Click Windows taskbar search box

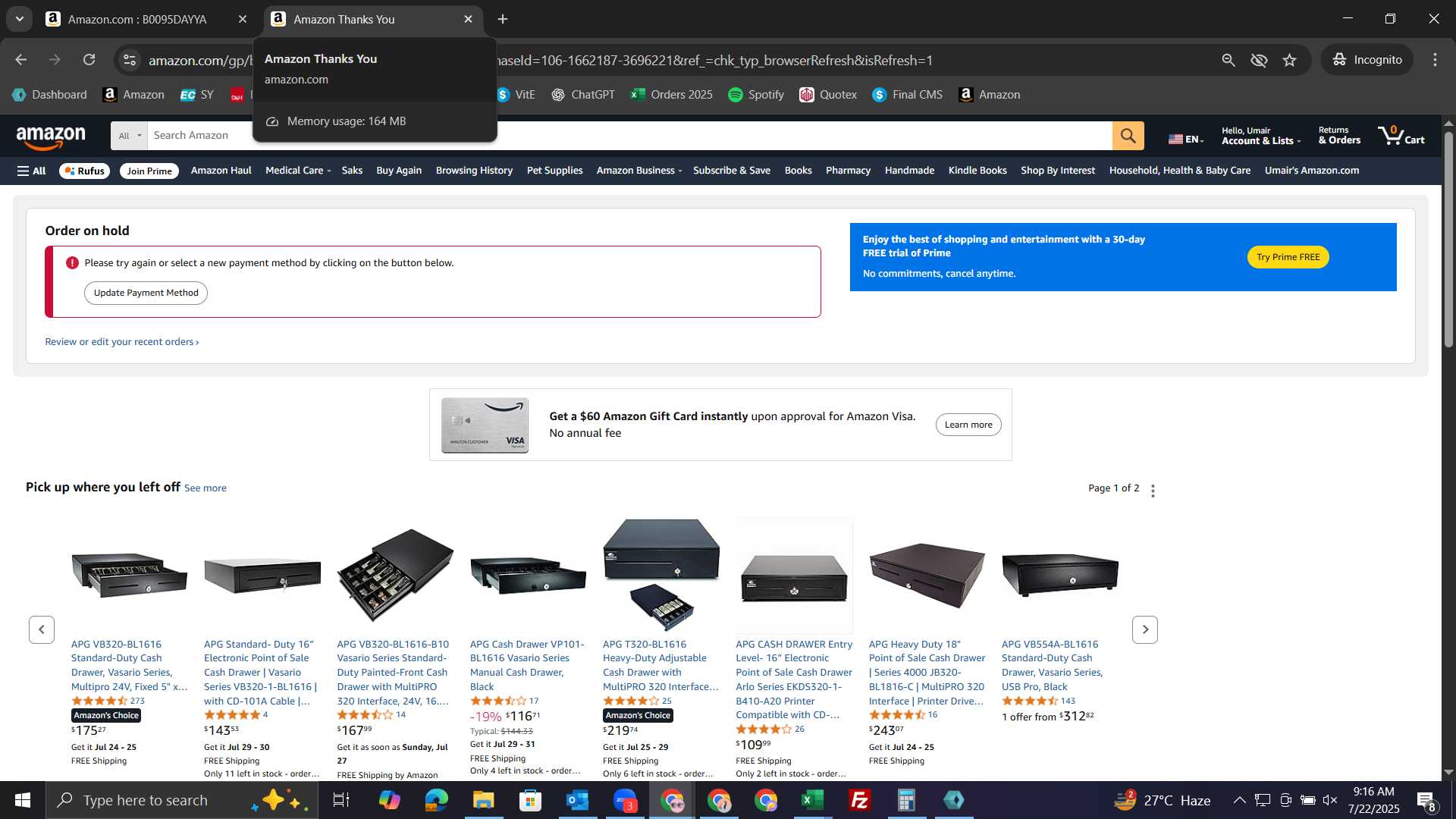[x=182, y=800]
